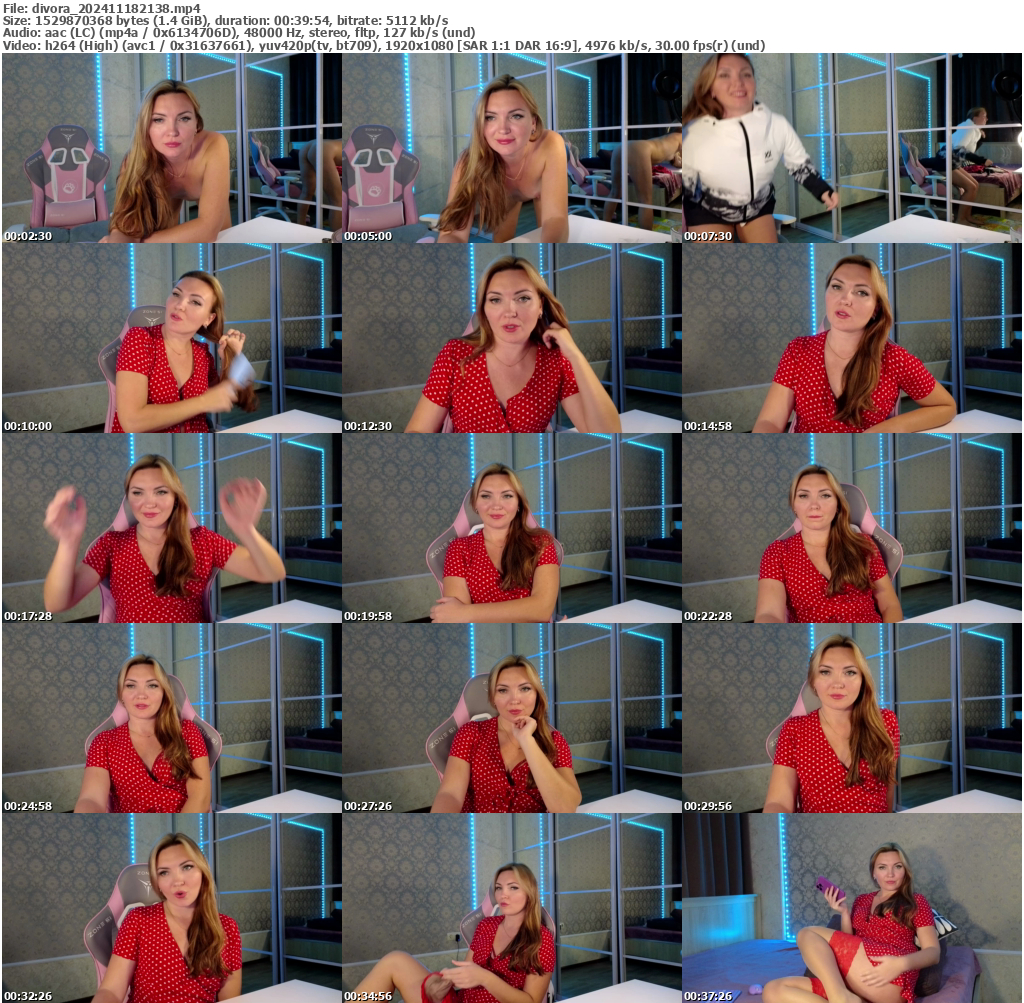Click the 00:12:30 preview frame

(511, 338)
